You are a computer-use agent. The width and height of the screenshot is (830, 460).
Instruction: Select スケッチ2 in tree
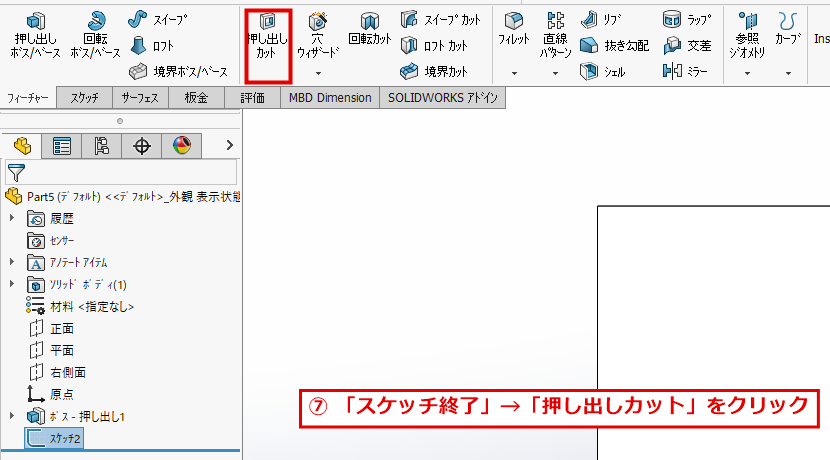click(54, 438)
